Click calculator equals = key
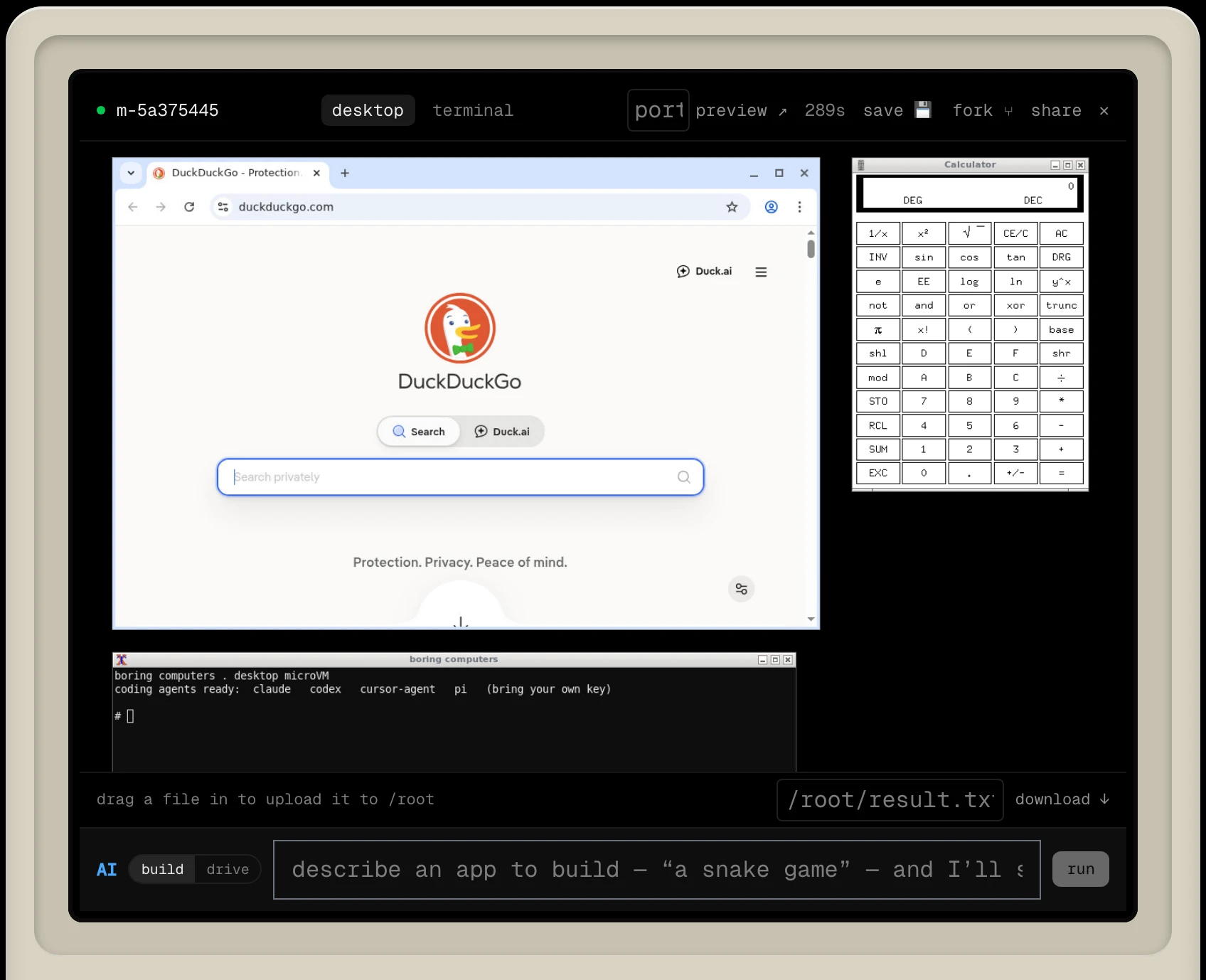 (1062, 473)
